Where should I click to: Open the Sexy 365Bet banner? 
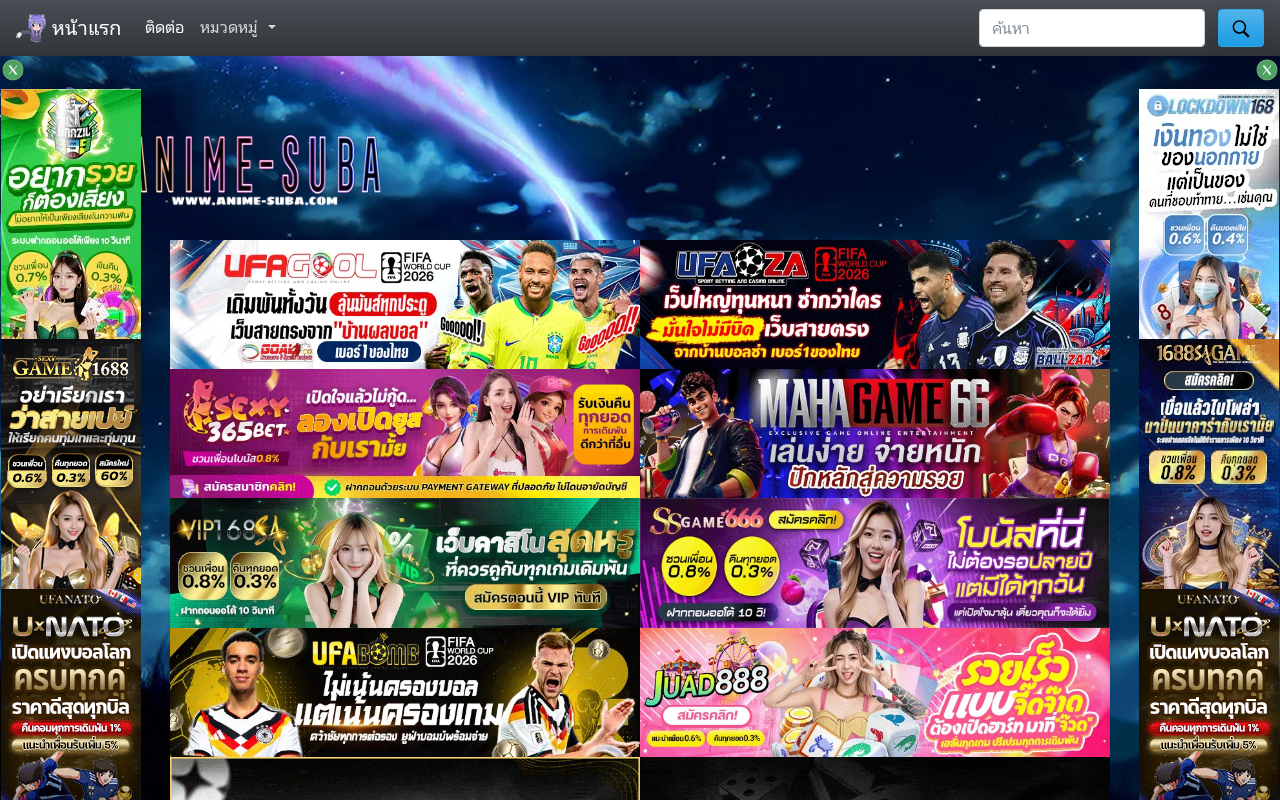point(405,433)
